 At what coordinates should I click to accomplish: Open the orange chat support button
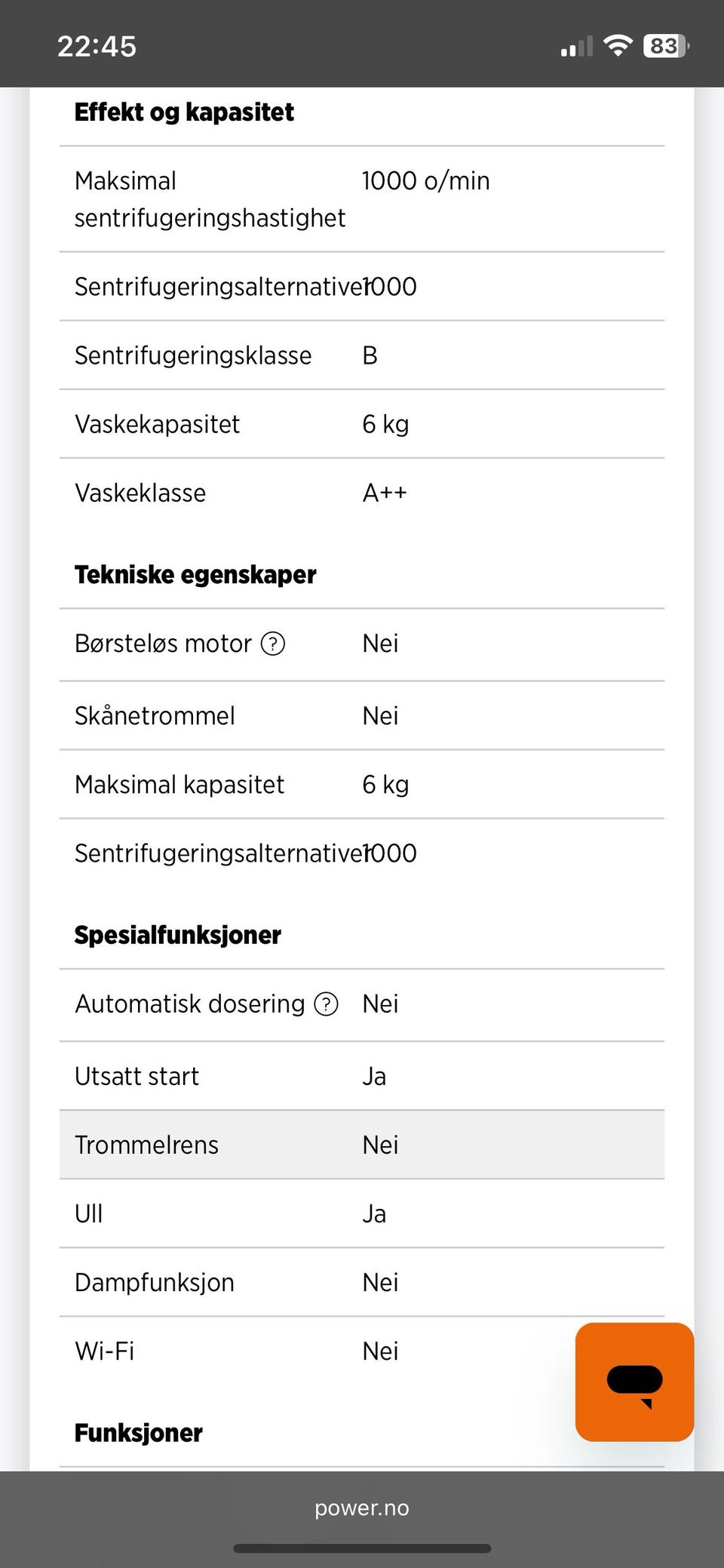(634, 1382)
